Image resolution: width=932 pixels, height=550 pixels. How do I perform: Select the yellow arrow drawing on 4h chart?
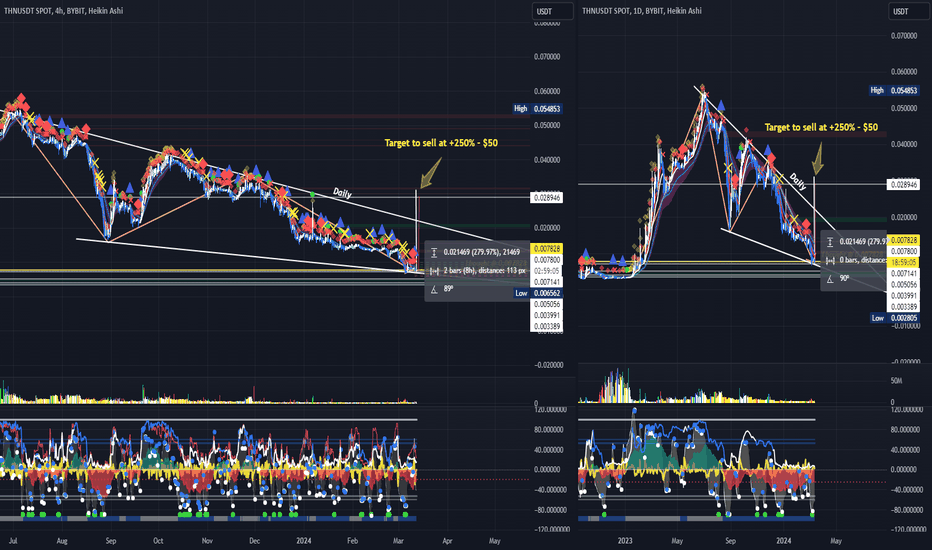pyautogui.click(x=431, y=172)
